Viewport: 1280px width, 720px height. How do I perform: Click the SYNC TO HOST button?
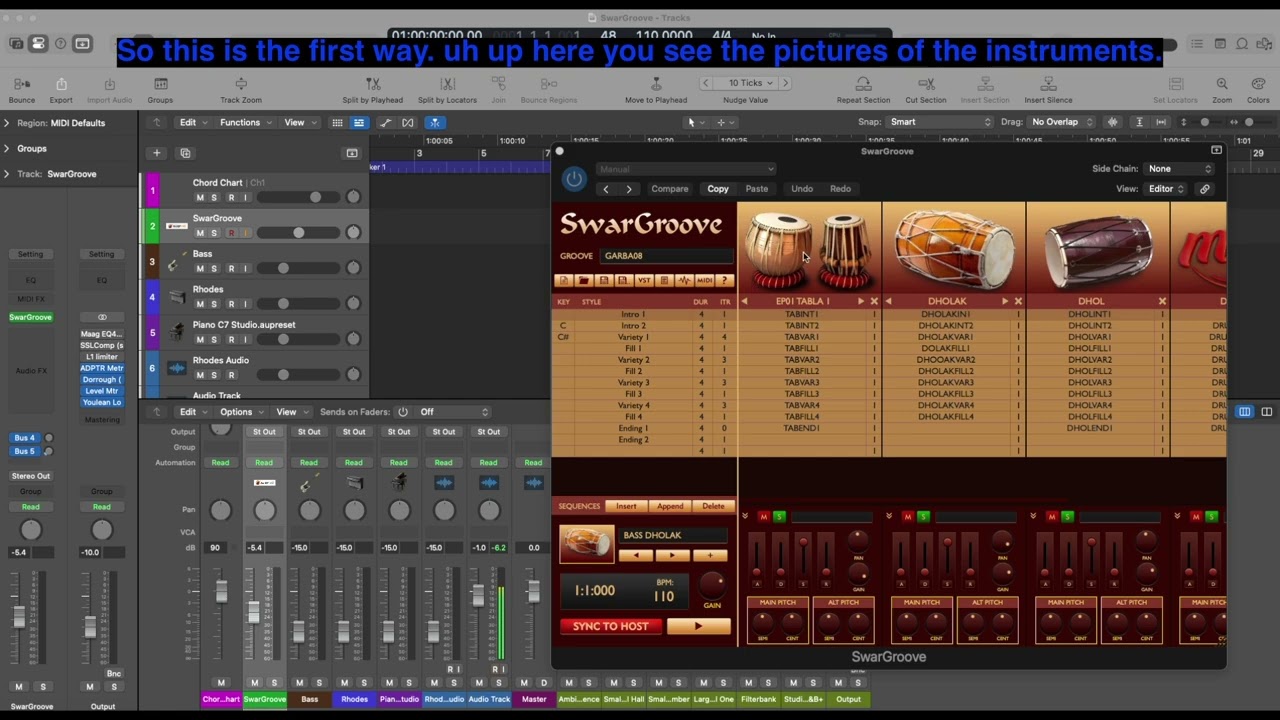(611, 626)
